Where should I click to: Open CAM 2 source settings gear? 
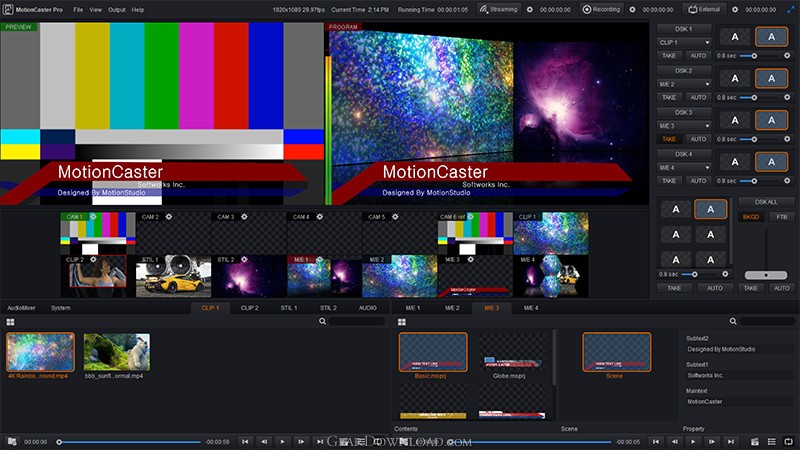[x=169, y=217]
